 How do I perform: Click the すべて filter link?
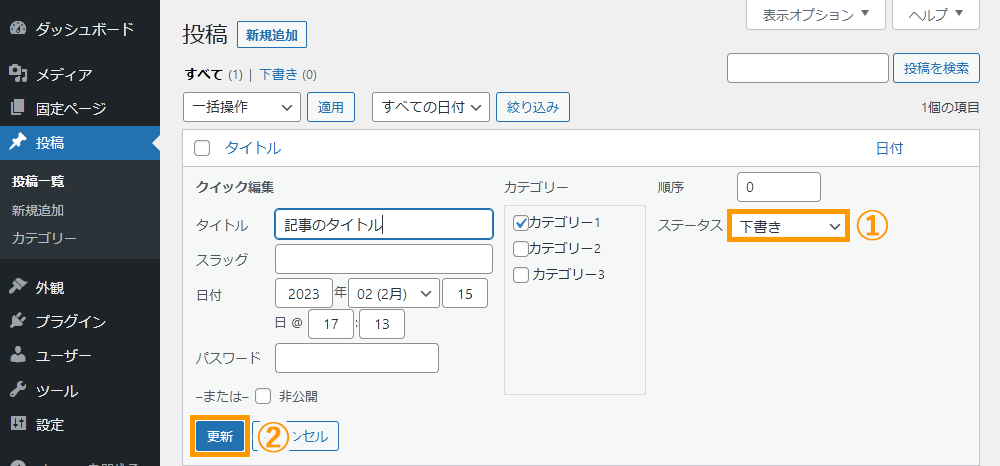204,75
